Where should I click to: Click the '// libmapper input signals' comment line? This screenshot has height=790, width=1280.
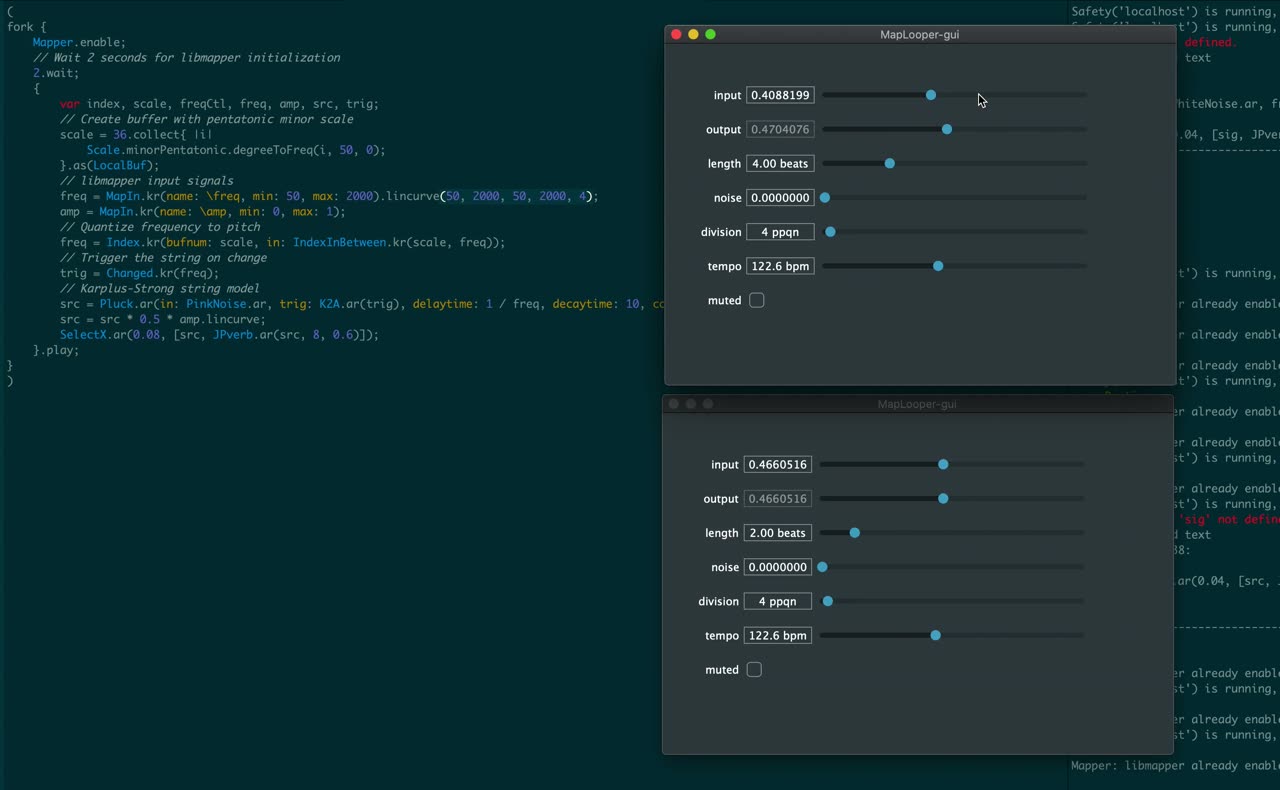point(147,181)
